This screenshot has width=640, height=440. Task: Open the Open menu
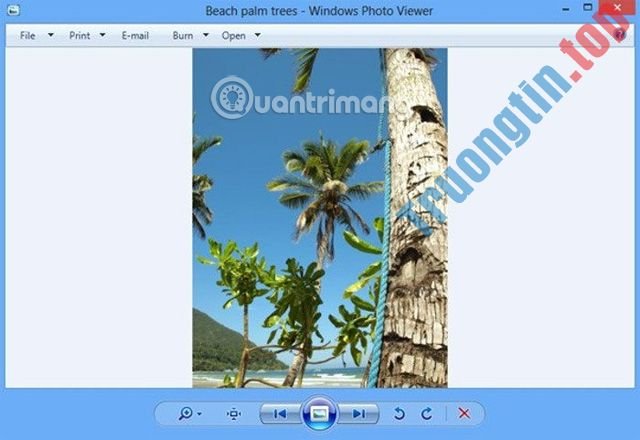pyautogui.click(x=233, y=36)
